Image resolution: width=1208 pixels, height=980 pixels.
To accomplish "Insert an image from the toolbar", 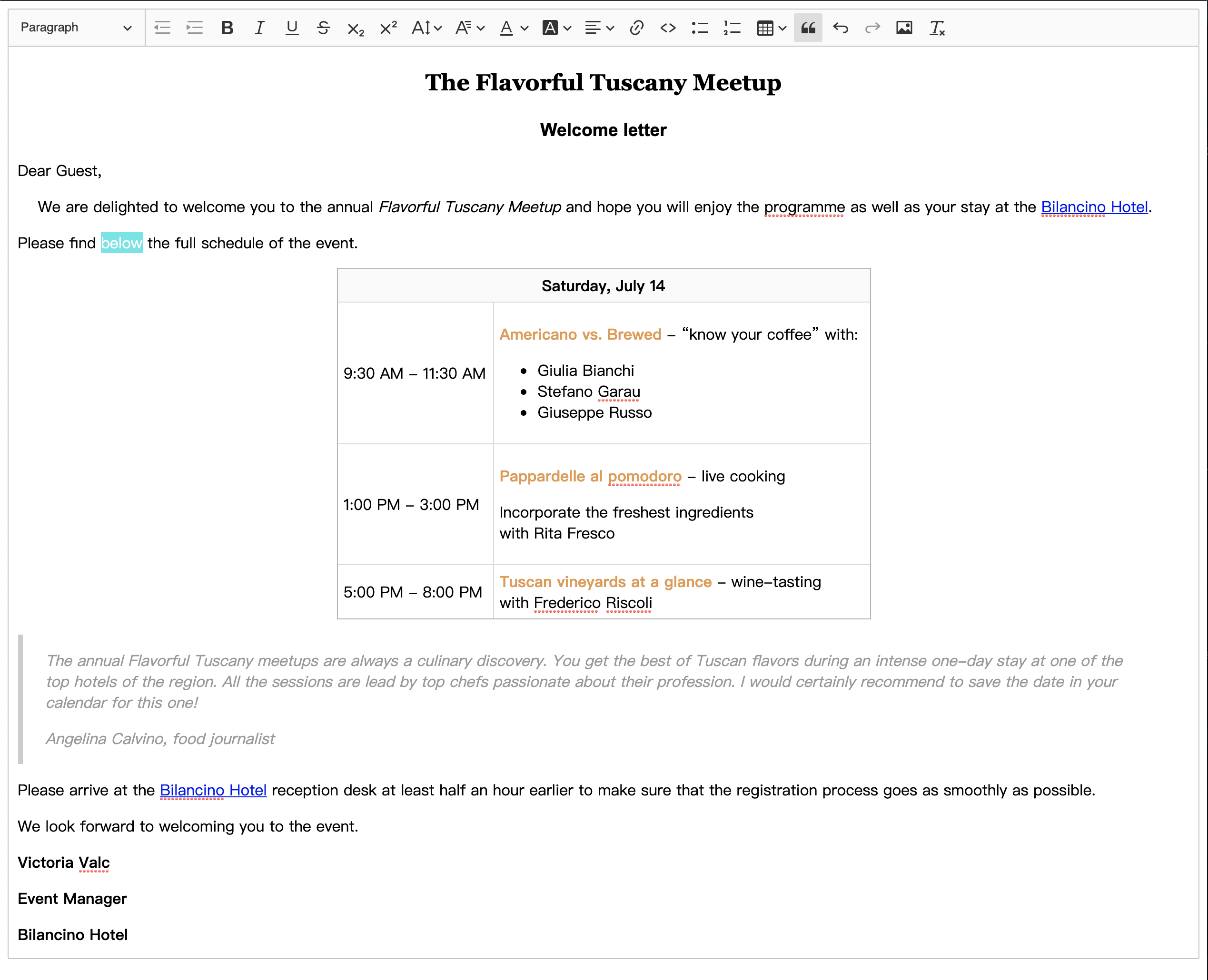I will pos(904,28).
